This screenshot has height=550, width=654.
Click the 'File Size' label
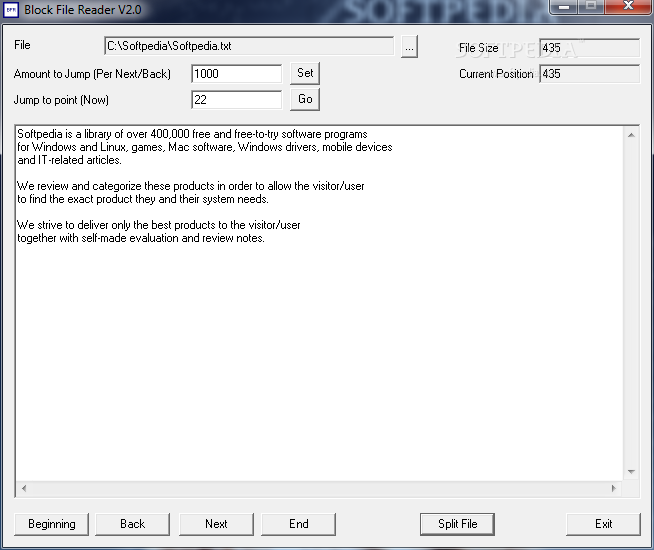[x=478, y=48]
